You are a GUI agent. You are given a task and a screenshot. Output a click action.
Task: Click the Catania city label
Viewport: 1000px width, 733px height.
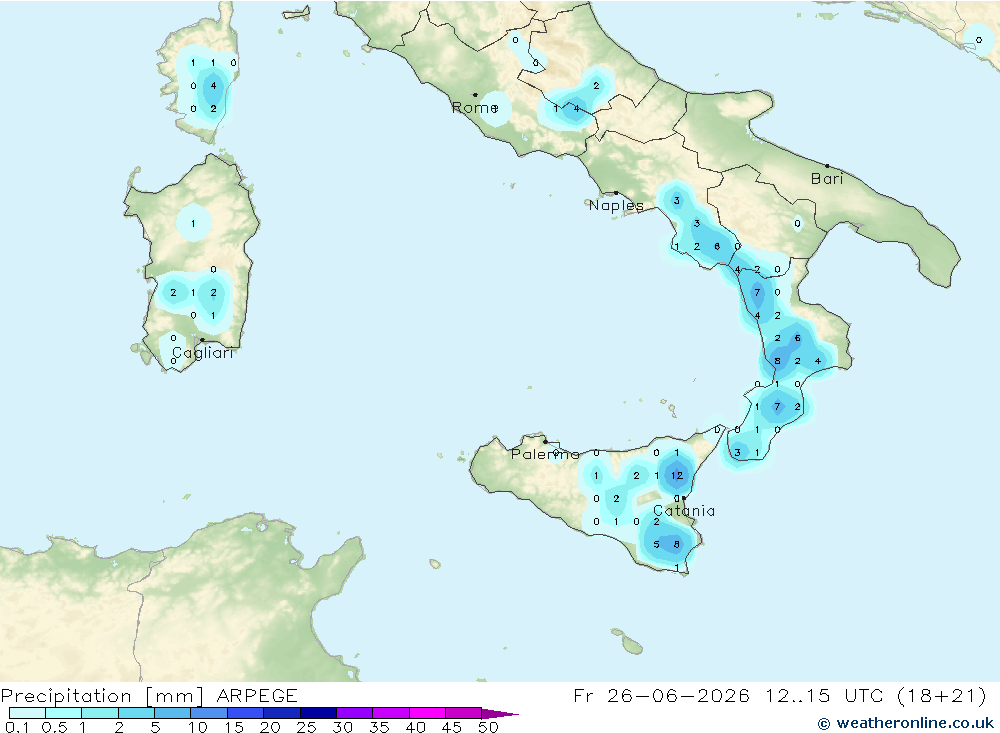coord(684,511)
